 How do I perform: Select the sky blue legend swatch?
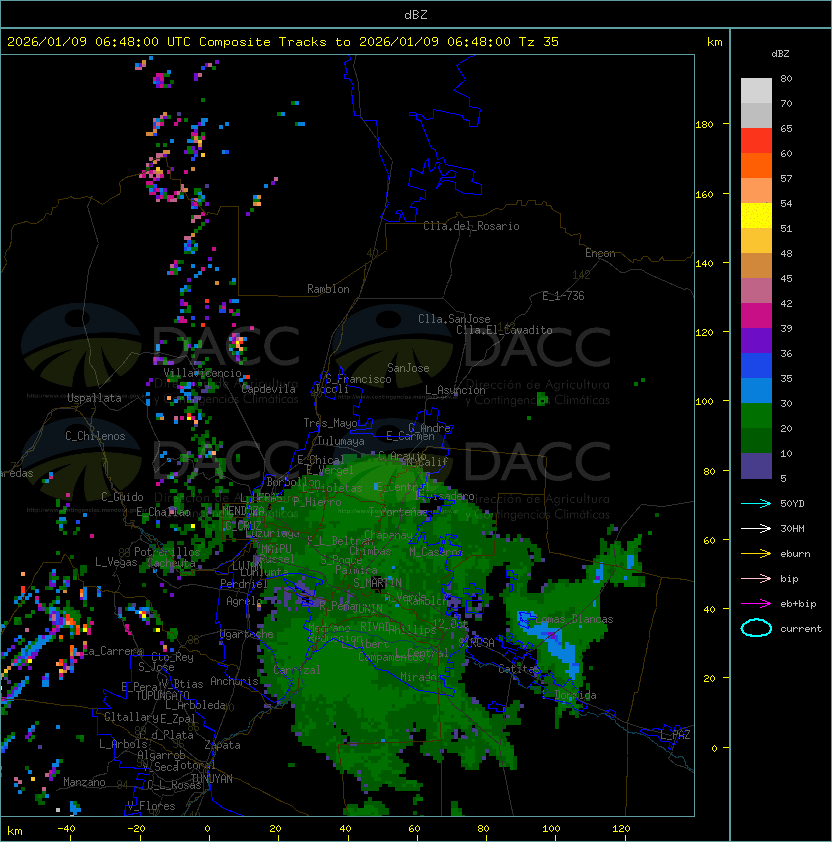756,390
